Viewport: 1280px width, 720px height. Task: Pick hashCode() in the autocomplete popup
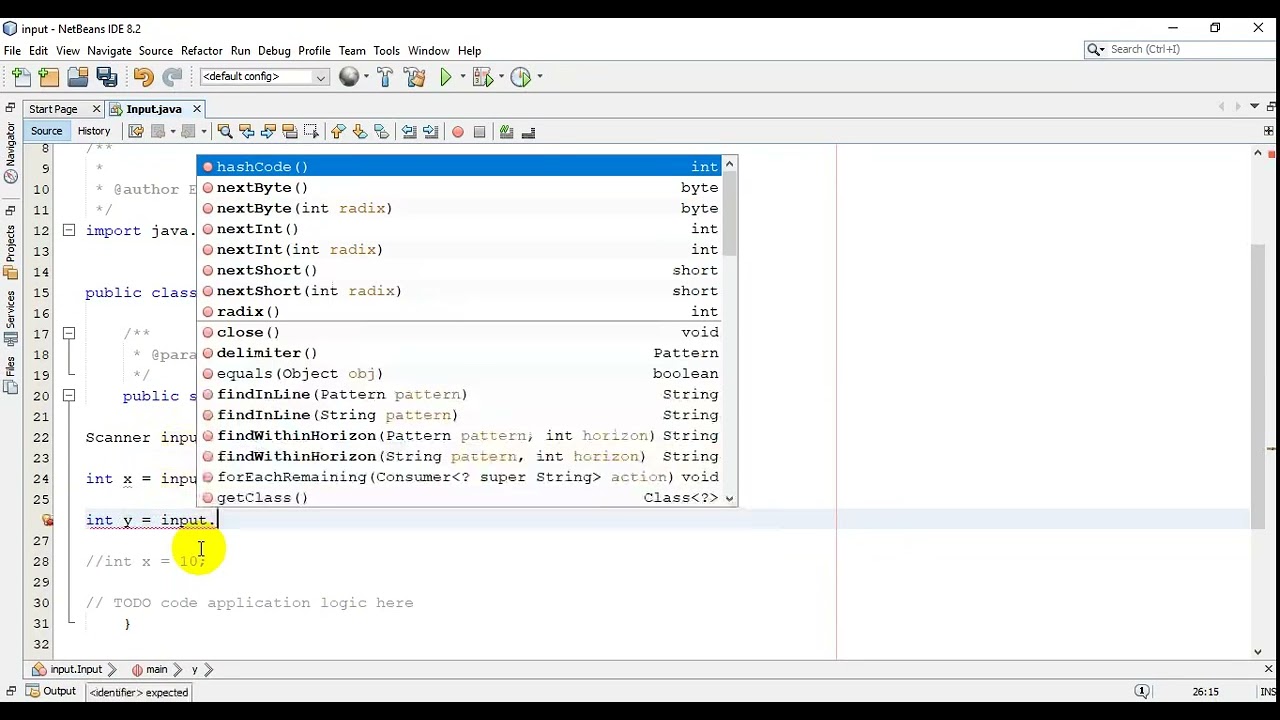click(460, 167)
